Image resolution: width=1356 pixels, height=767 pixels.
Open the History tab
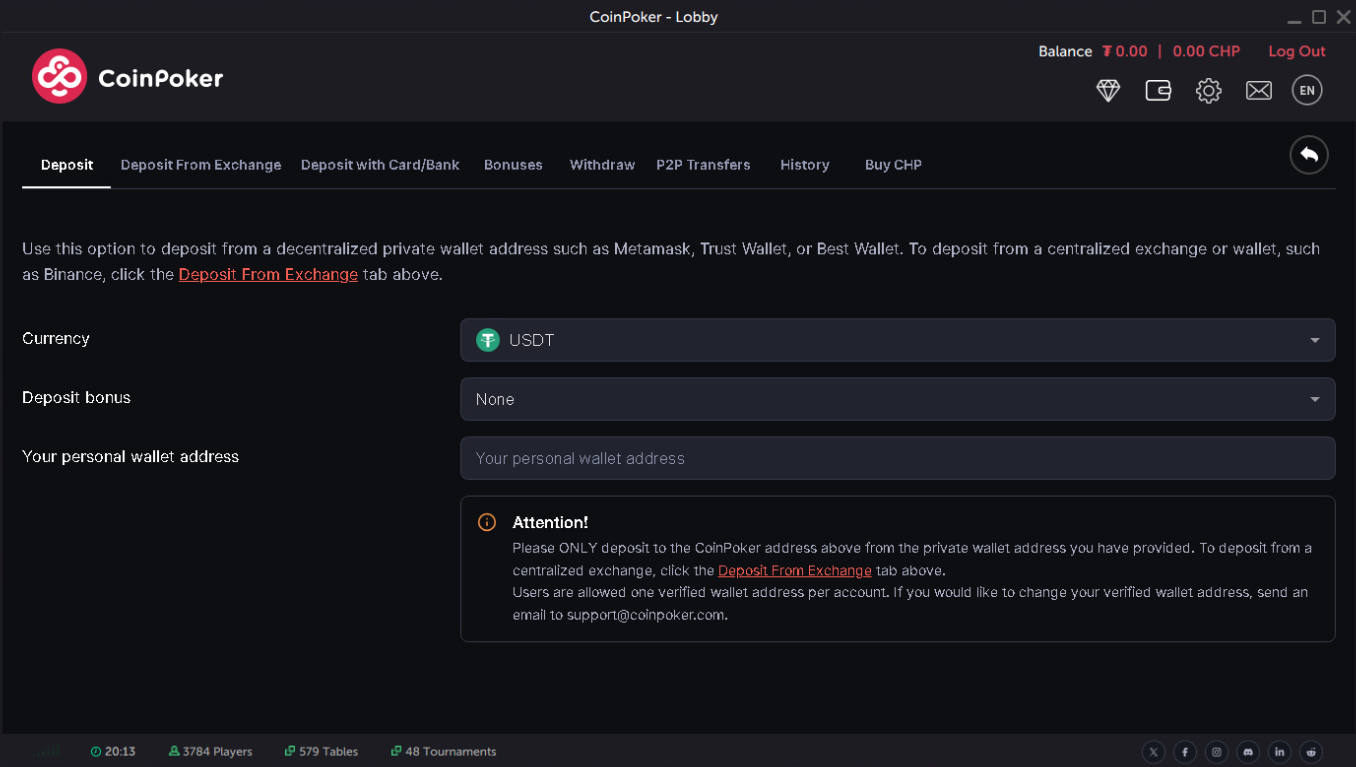[805, 165]
